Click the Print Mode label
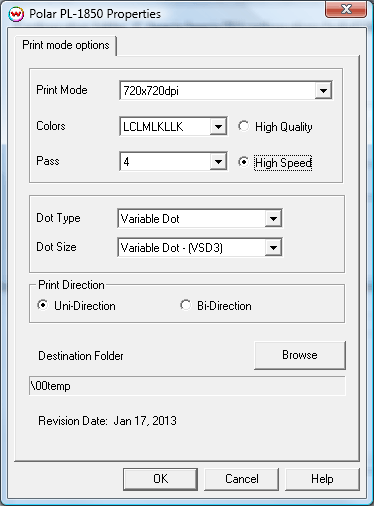Screen dimensions: 374x506 [x=62, y=90]
